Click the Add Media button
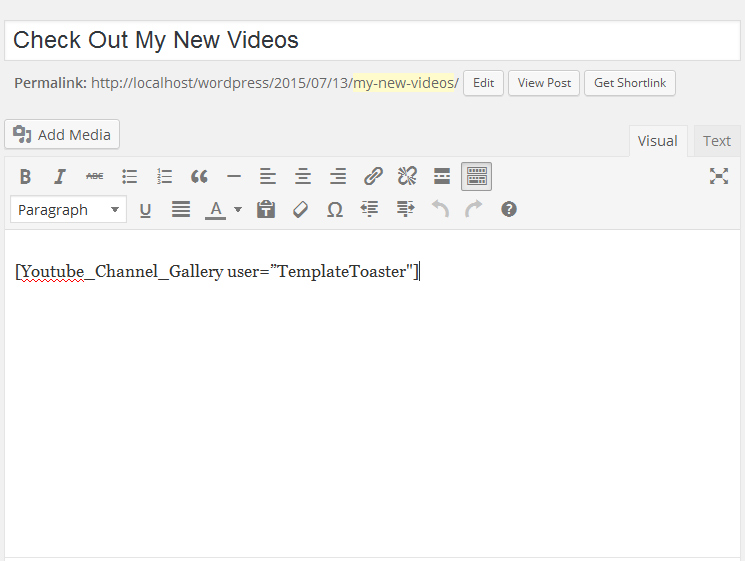The height and width of the screenshot is (561, 745). point(62,134)
